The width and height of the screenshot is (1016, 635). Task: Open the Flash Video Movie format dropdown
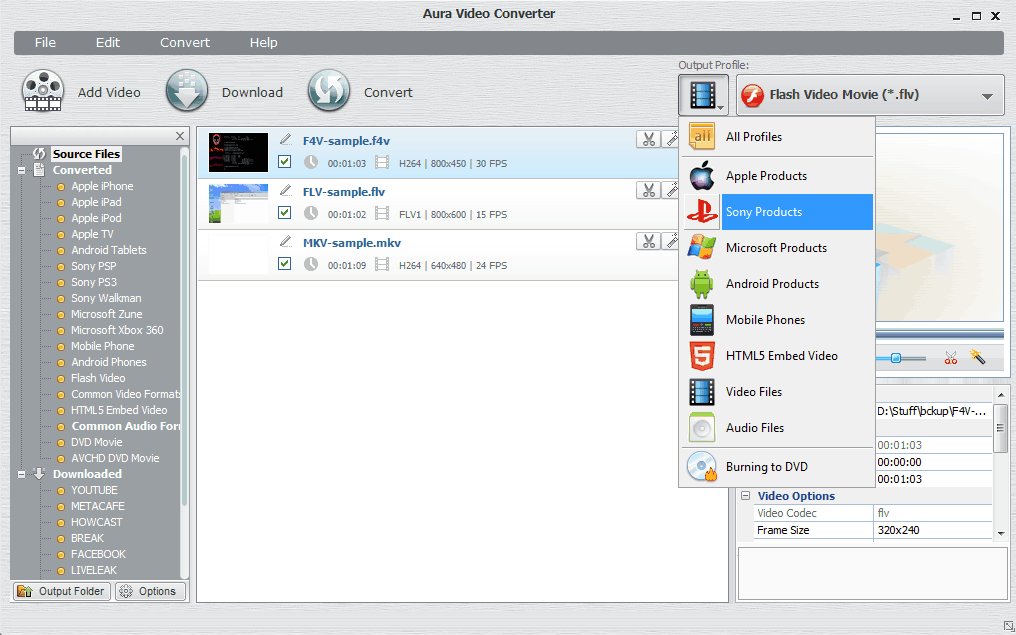(870, 95)
